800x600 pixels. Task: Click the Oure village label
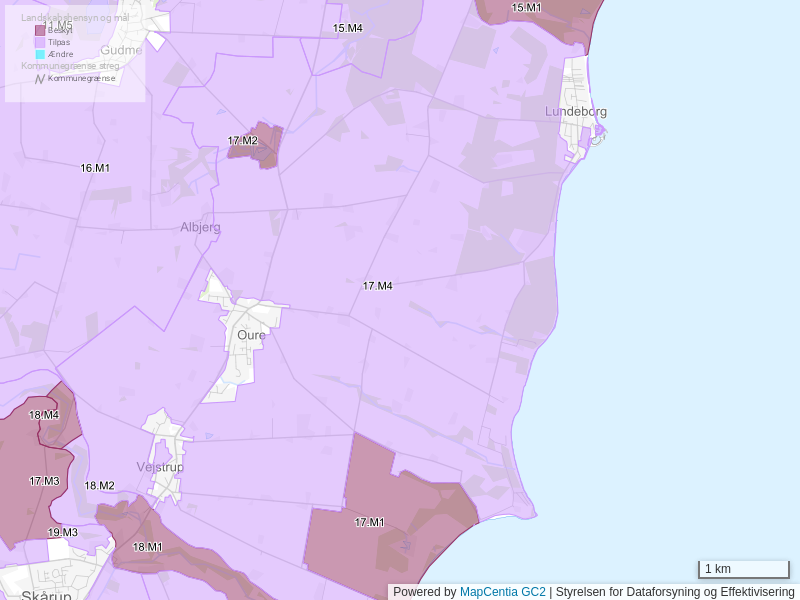point(251,335)
